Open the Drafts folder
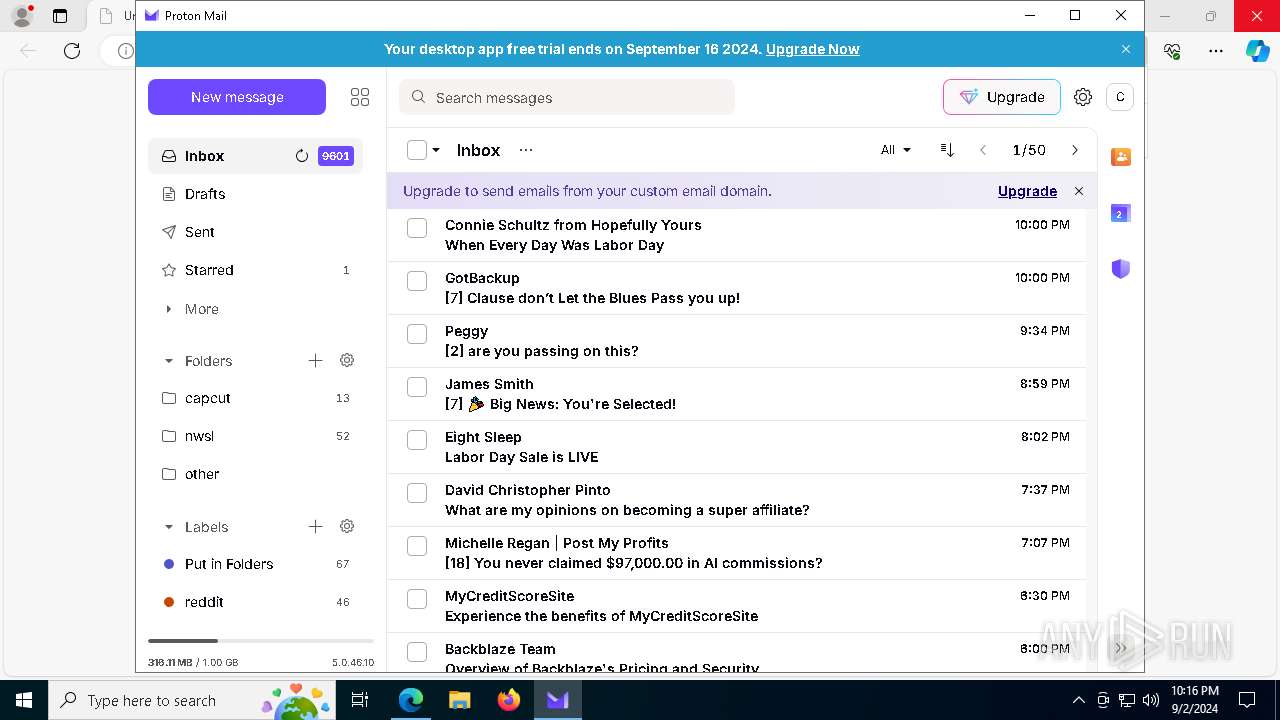The height and width of the screenshot is (720, 1280). point(255,194)
